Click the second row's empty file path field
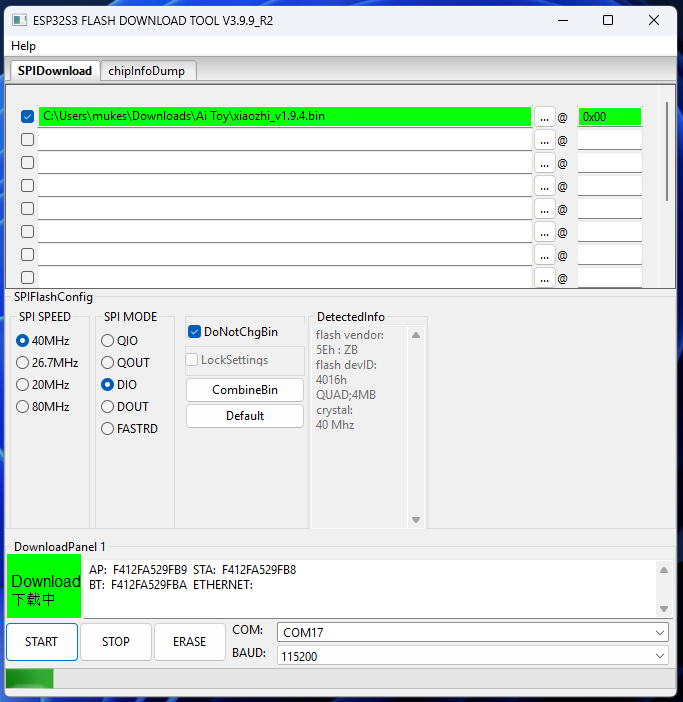This screenshot has height=702, width=683. (285, 140)
